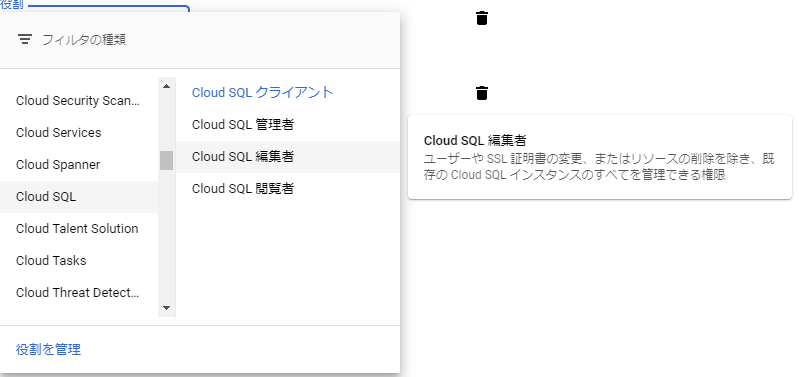This screenshot has width=799, height=377.
Task: Select the Cloud SQL 編集者 role
Action: click(288, 157)
